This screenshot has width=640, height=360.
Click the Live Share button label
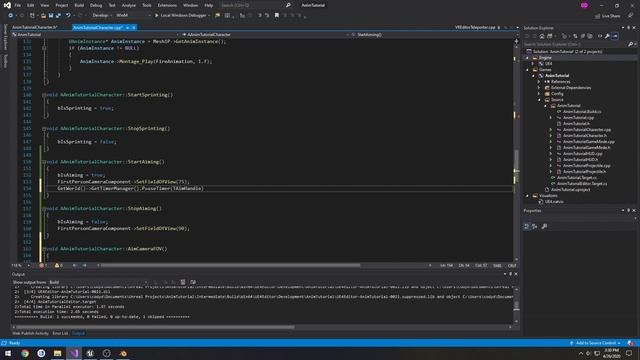coord(611,16)
